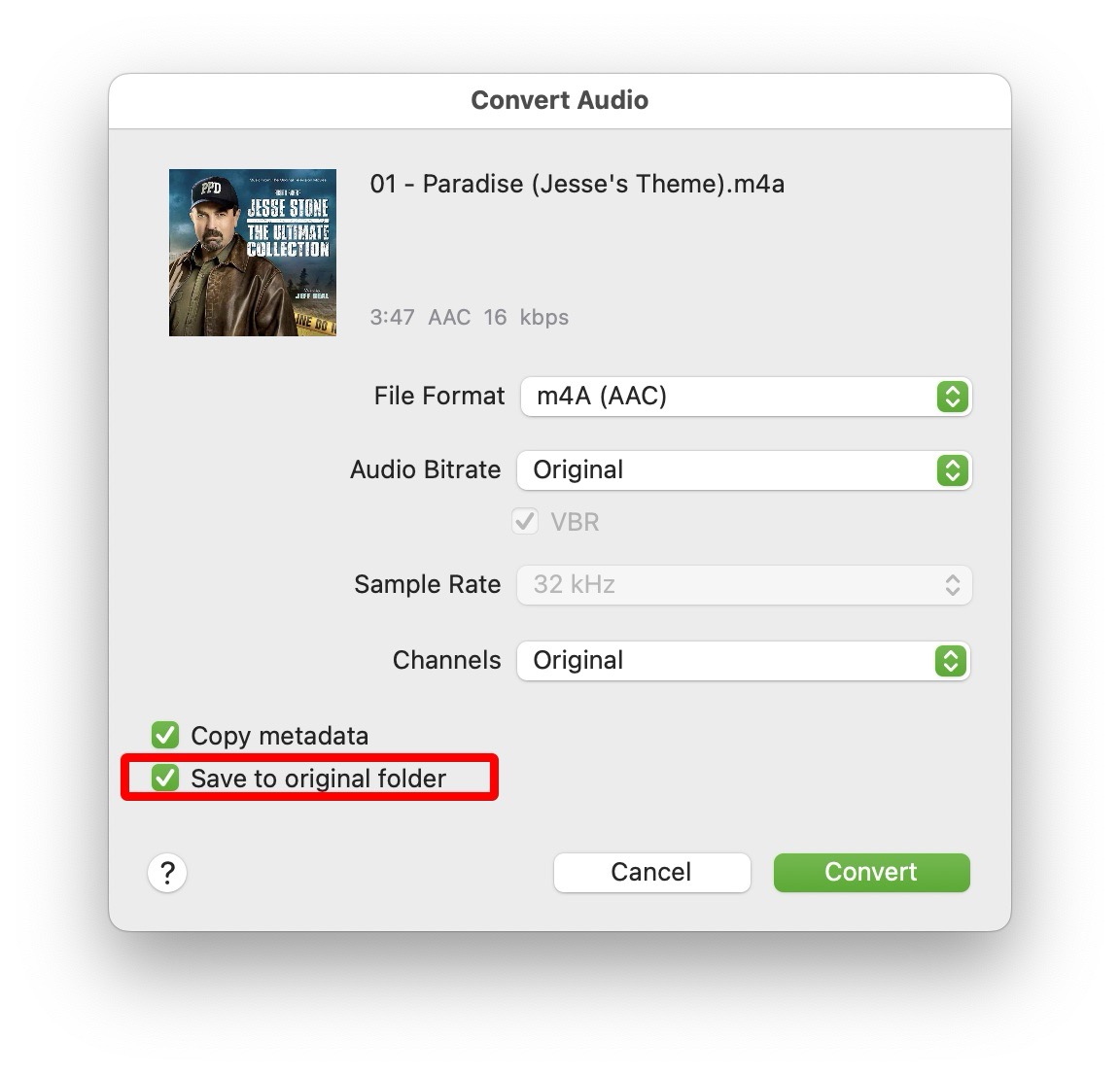This screenshot has height=1075, width=1120.
Task: Click the Save to original folder label
Action: click(319, 778)
